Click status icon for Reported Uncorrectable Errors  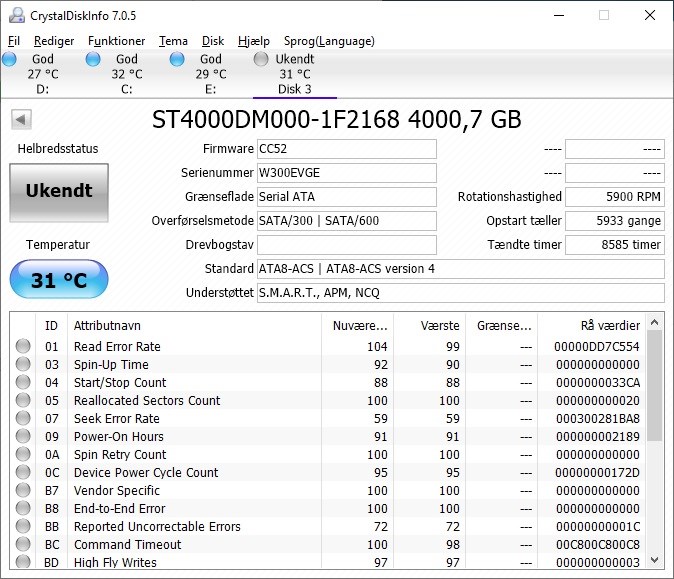(x=23, y=526)
